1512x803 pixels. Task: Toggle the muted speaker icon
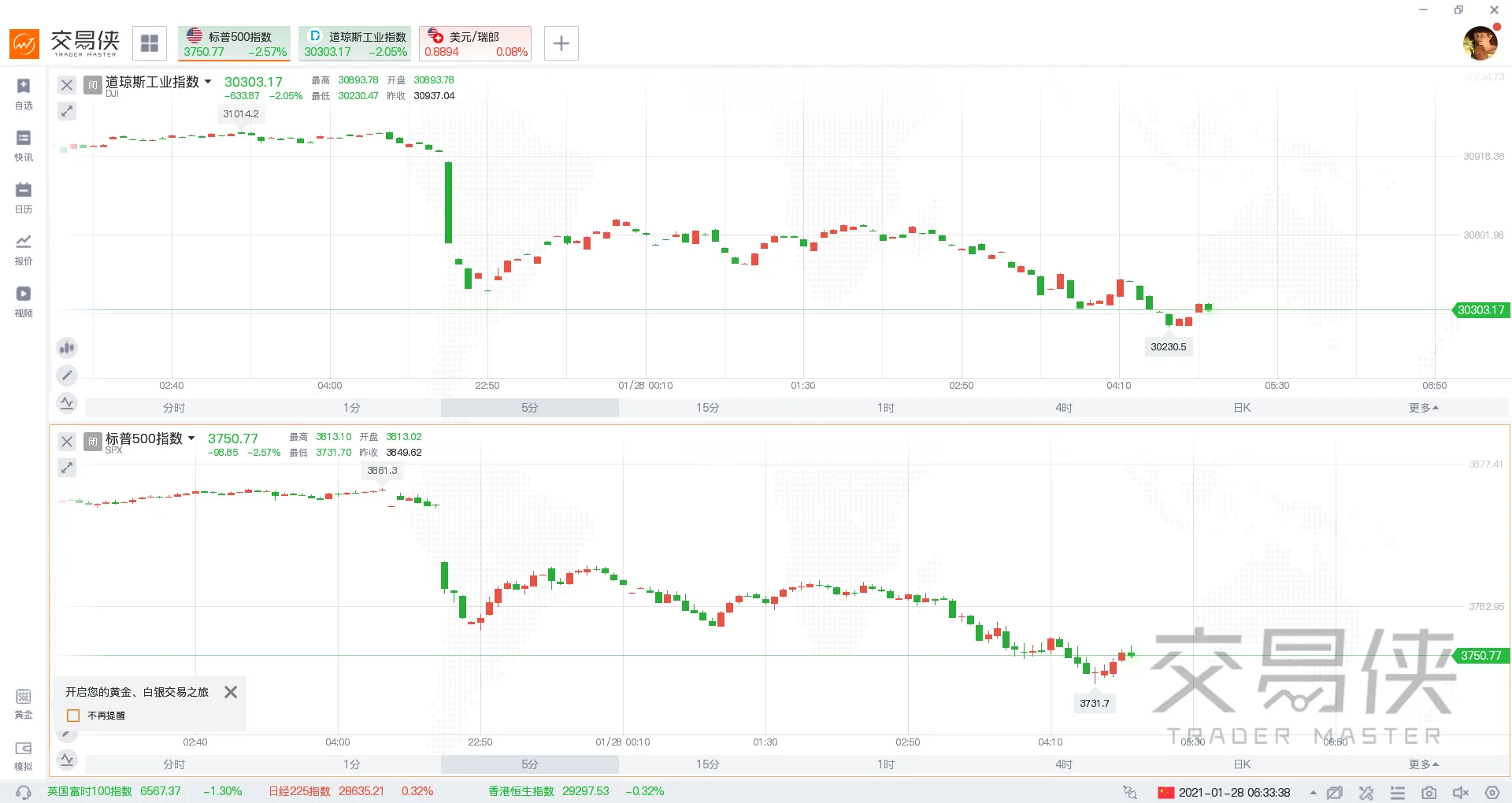click(1461, 792)
